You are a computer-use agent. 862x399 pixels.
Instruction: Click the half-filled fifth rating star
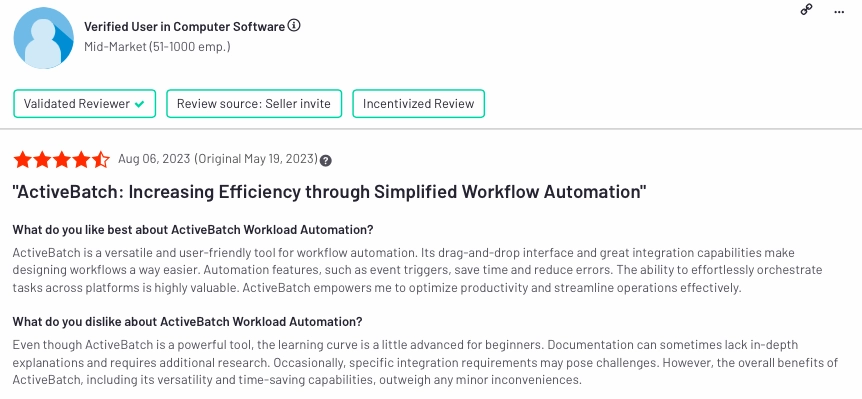click(101, 159)
